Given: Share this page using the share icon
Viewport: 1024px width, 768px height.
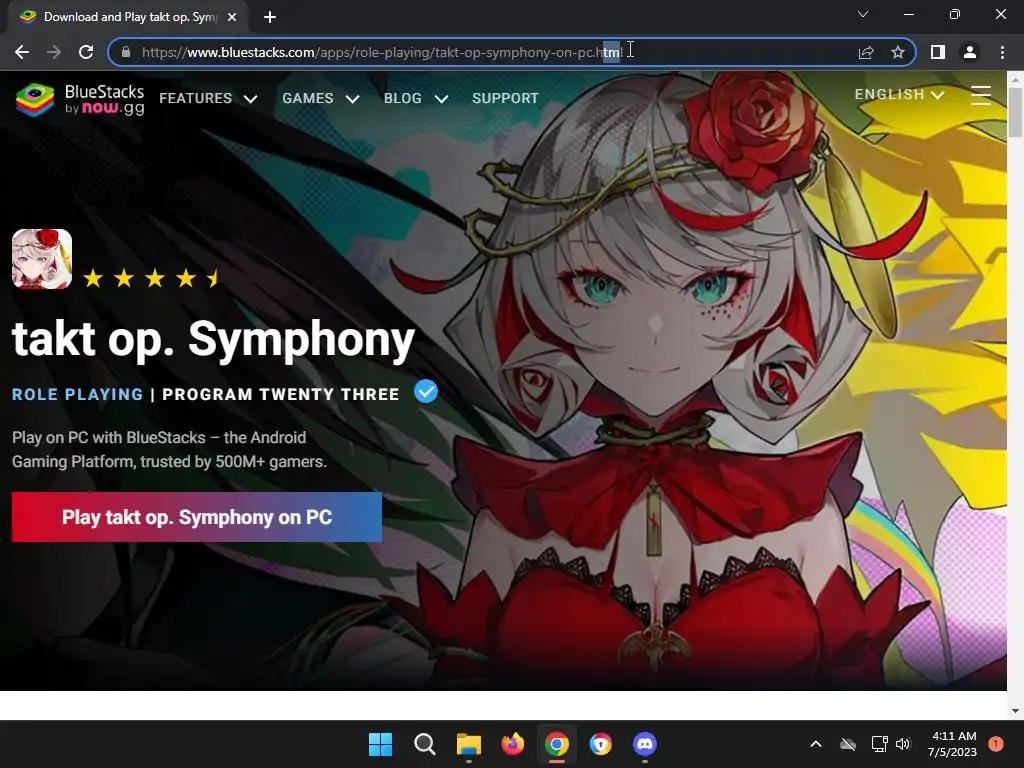Looking at the screenshot, I should [866, 52].
